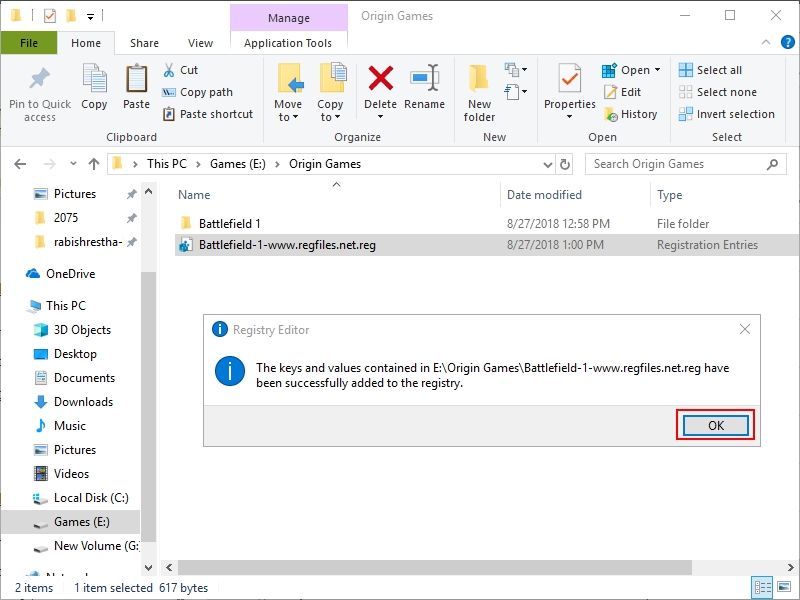
Task: Switch to the View ribbon tab
Action: click(x=200, y=43)
